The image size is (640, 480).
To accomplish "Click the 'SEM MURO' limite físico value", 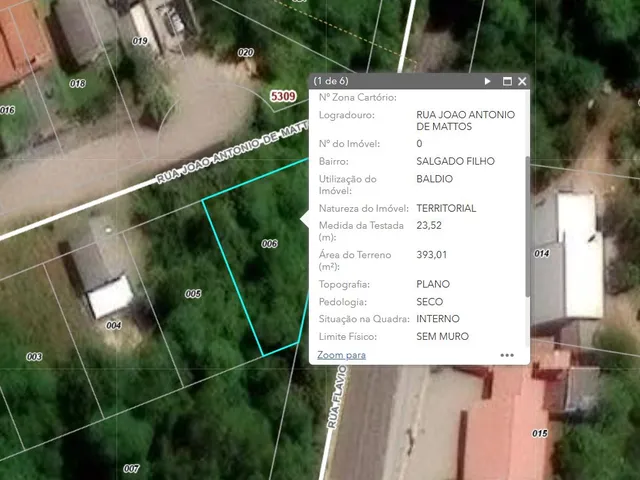I will coord(442,336).
